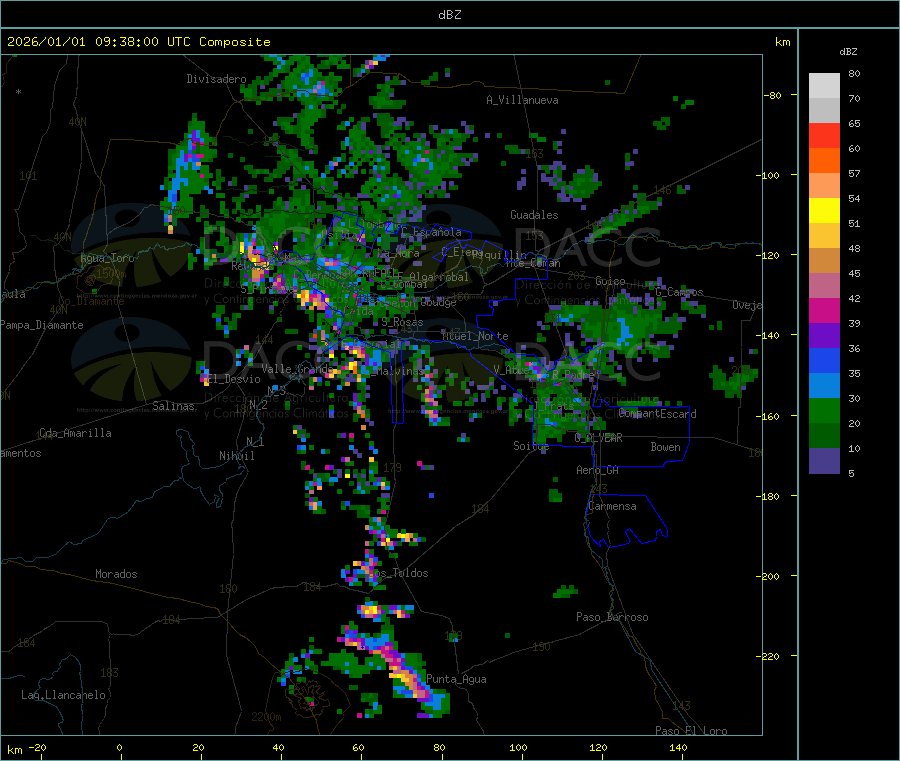Click the Salinas location label
Image resolution: width=900 pixels, height=761 pixels.
click(173, 406)
